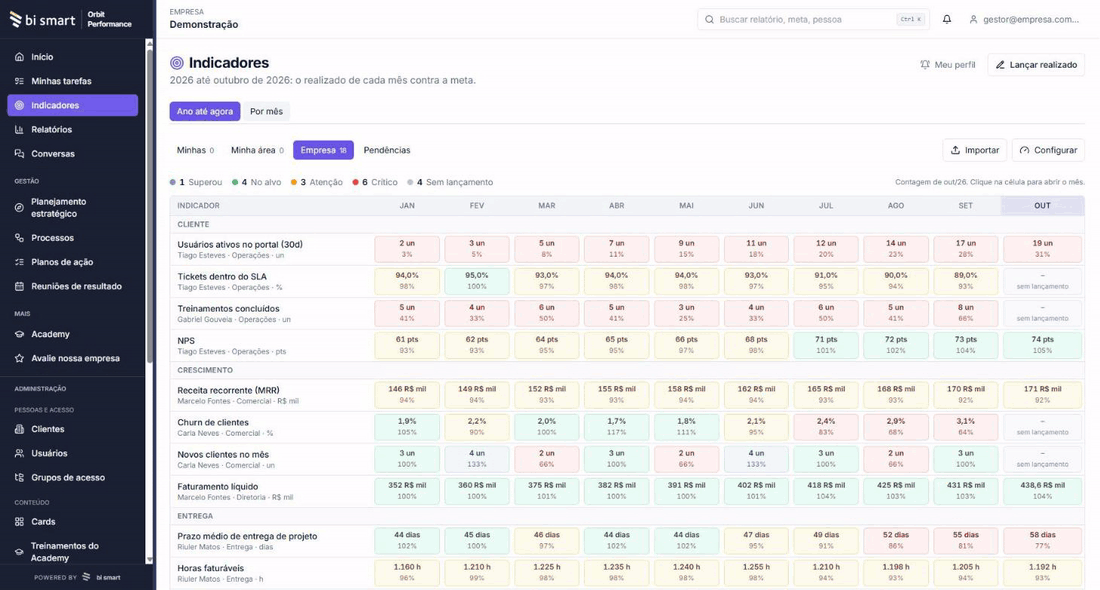Click the Grupos de acesso icon
Viewport: 1100px width, 590px height.
tap(20, 478)
